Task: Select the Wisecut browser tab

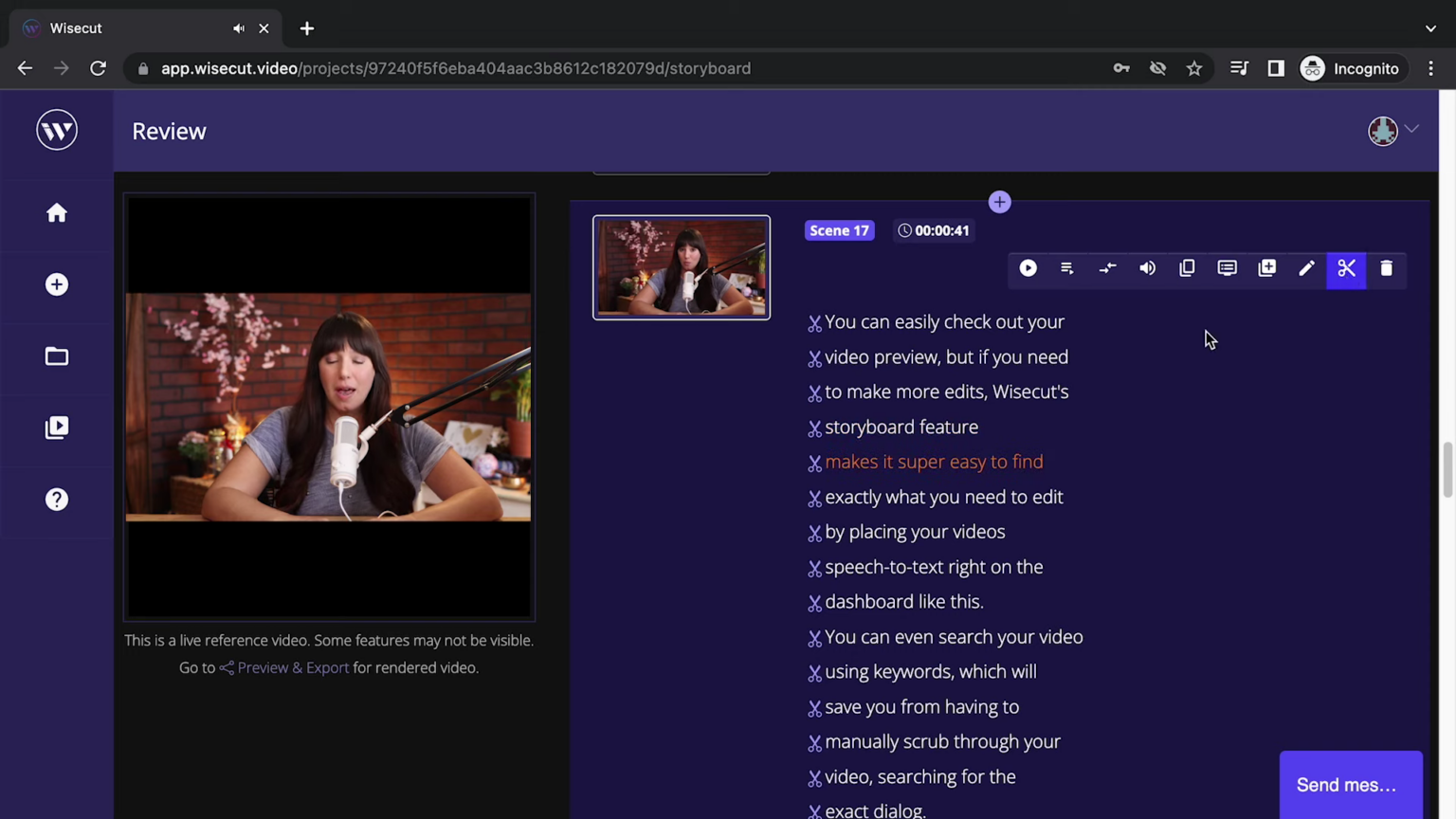Action: tap(76, 27)
